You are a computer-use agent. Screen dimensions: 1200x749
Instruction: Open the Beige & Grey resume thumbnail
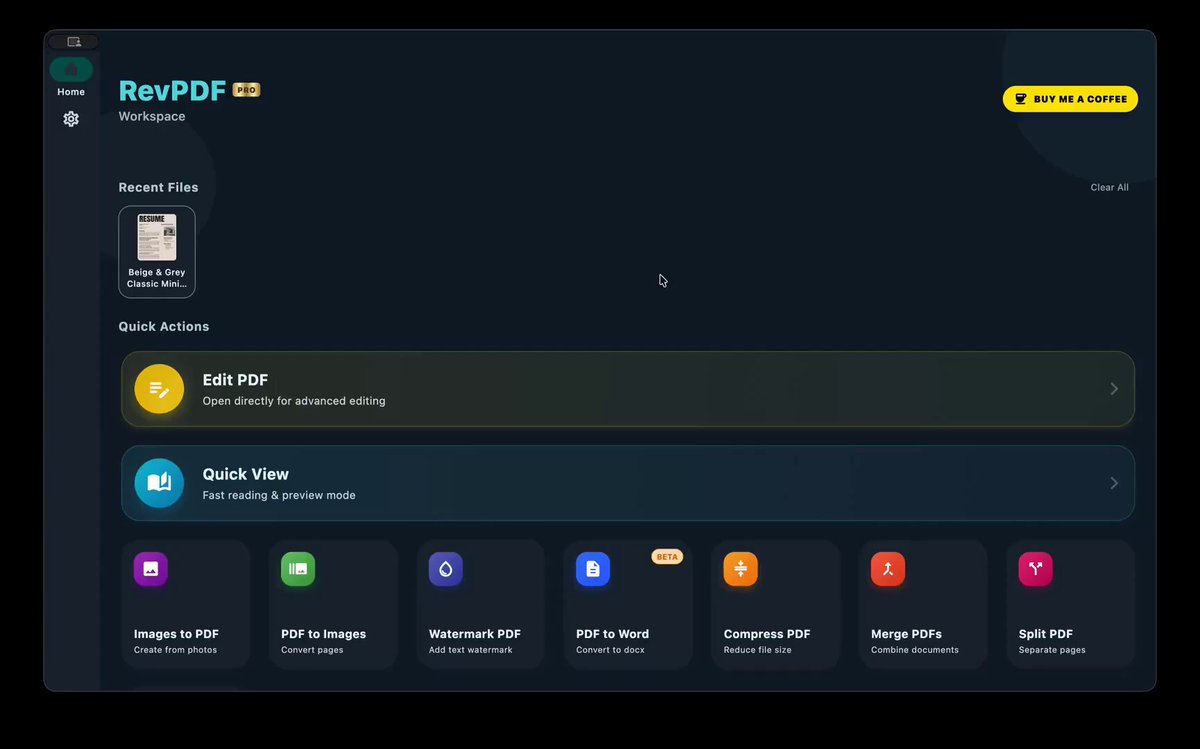pos(157,237)
